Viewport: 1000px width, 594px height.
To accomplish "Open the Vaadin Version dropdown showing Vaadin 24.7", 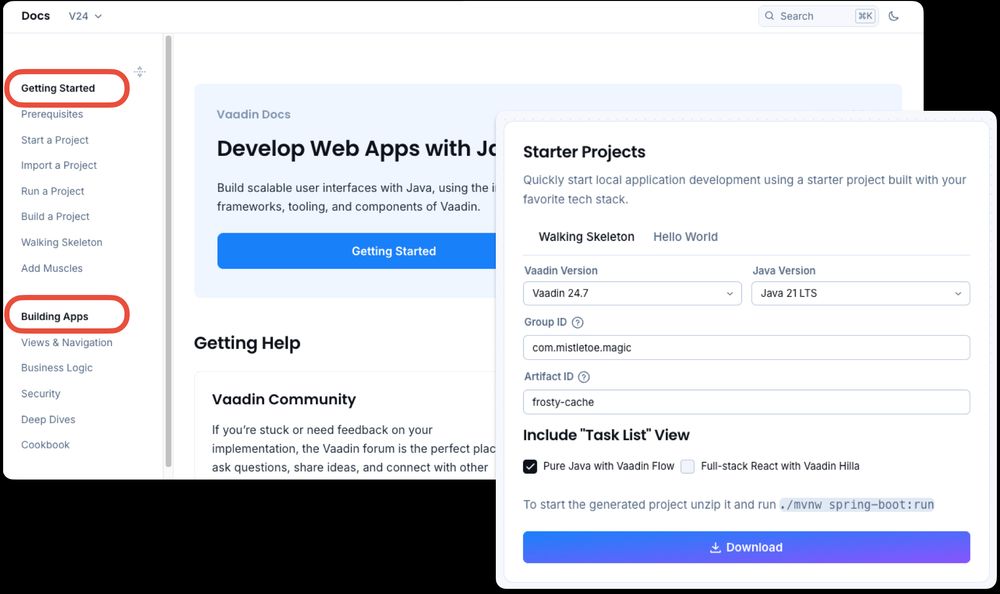I will point(632,293).
